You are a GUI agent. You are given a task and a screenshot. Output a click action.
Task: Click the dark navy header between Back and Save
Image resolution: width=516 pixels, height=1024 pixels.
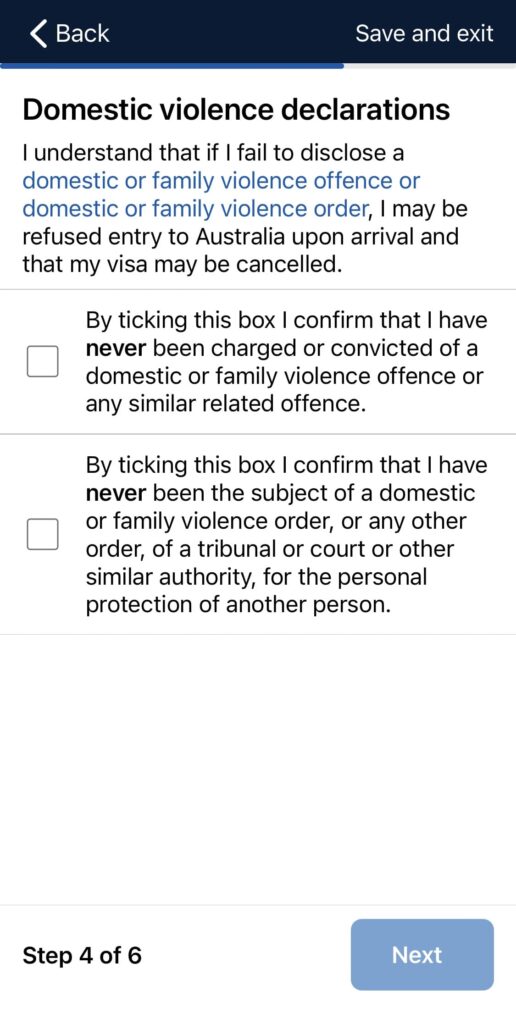232,33
